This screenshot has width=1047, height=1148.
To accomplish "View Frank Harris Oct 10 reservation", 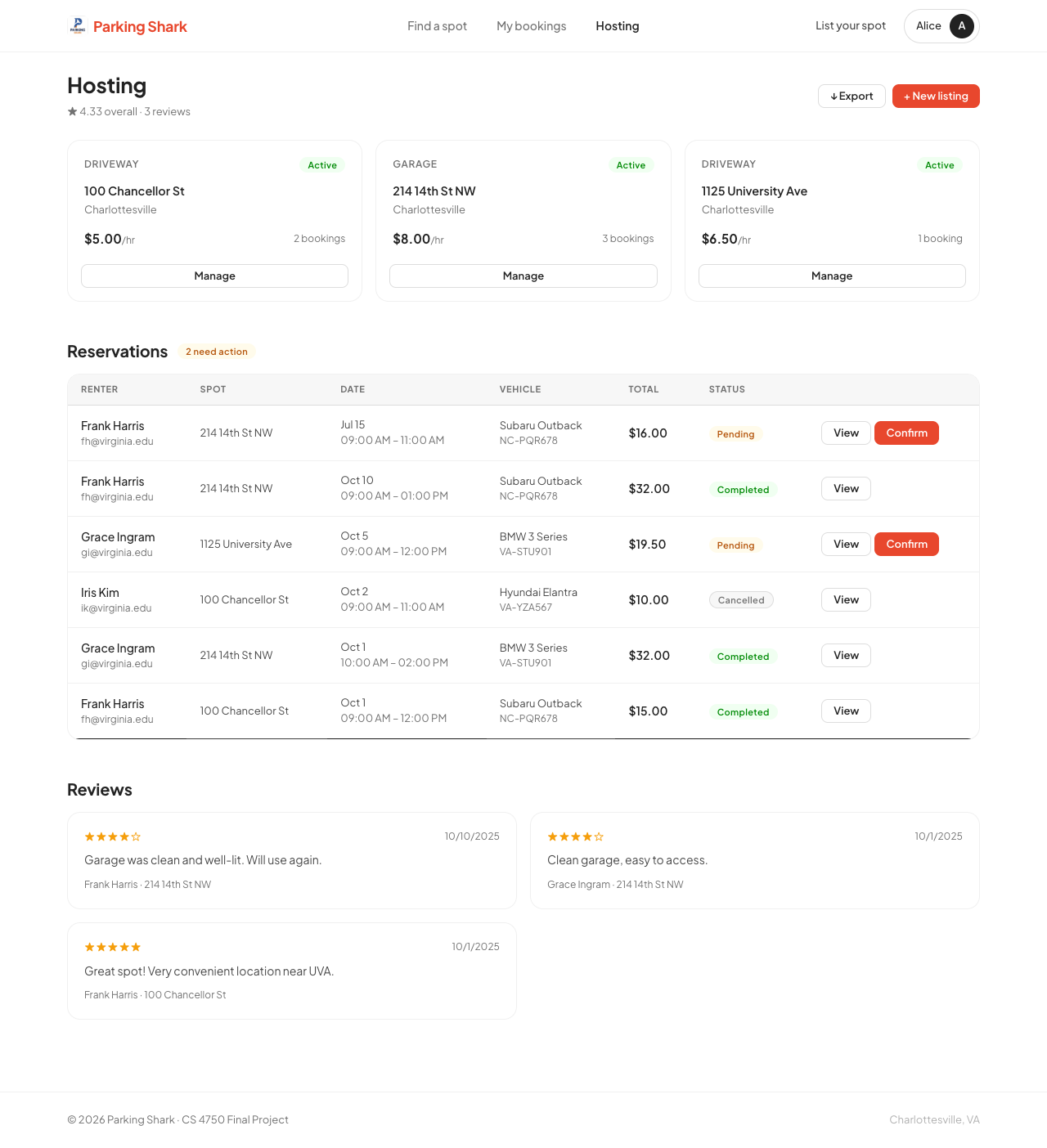I will tap(846, 488).
